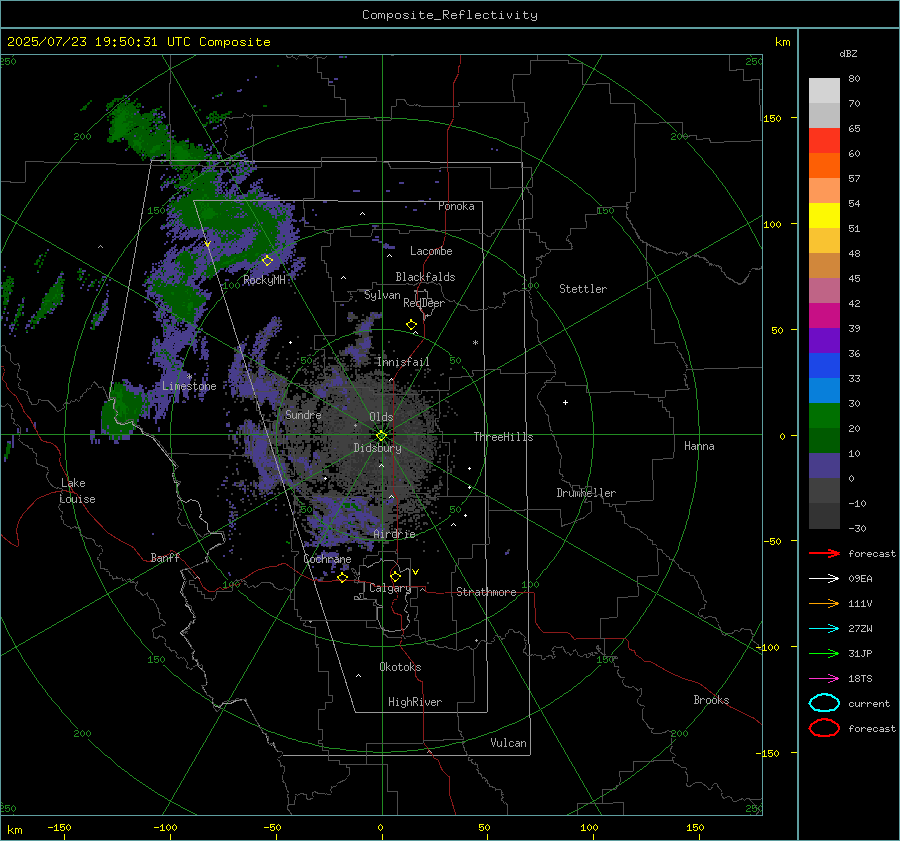Image resolution: width=900 pixels, height=841 pixels.
Task: Click the yellow diamond marker below Cochrane
Action: pos(343,577)
